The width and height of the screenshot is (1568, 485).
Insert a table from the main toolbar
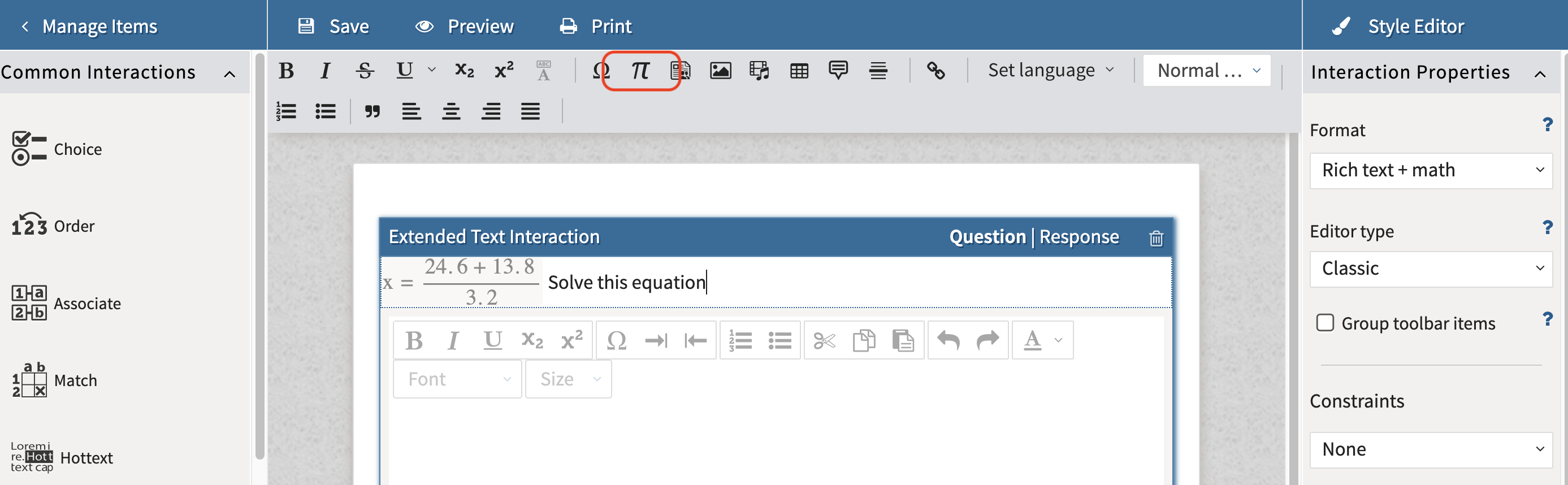point(799,71)
